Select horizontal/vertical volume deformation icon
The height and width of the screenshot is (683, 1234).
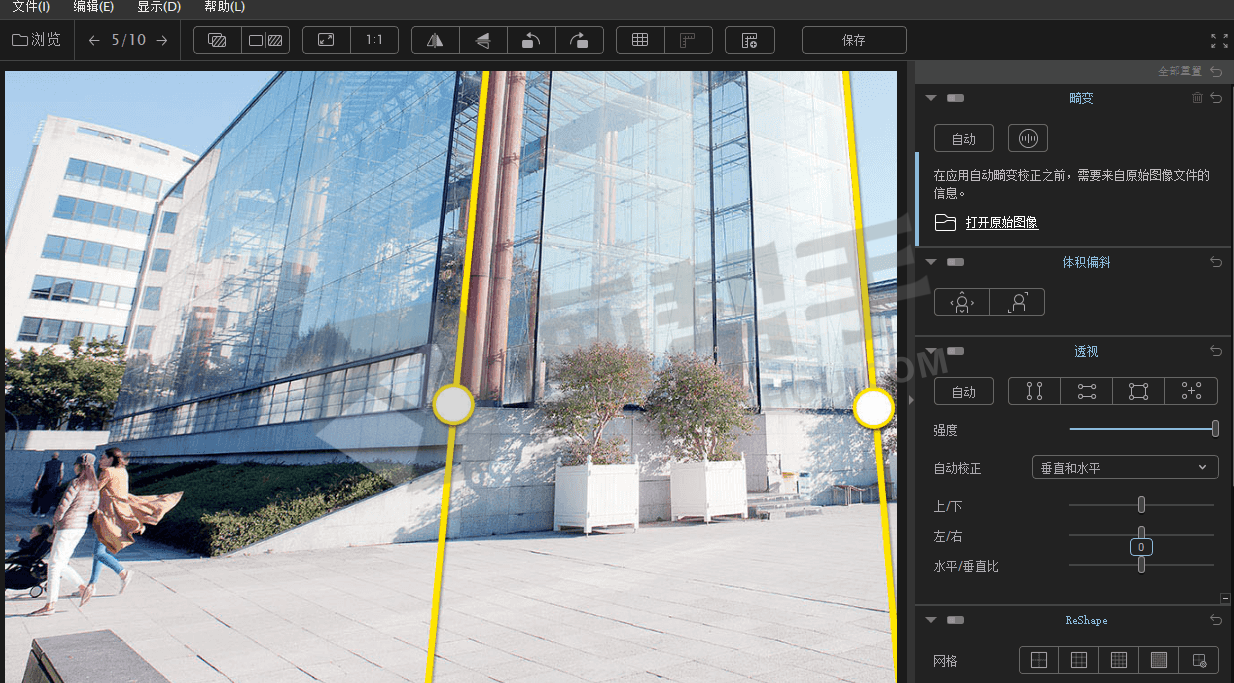962,302
